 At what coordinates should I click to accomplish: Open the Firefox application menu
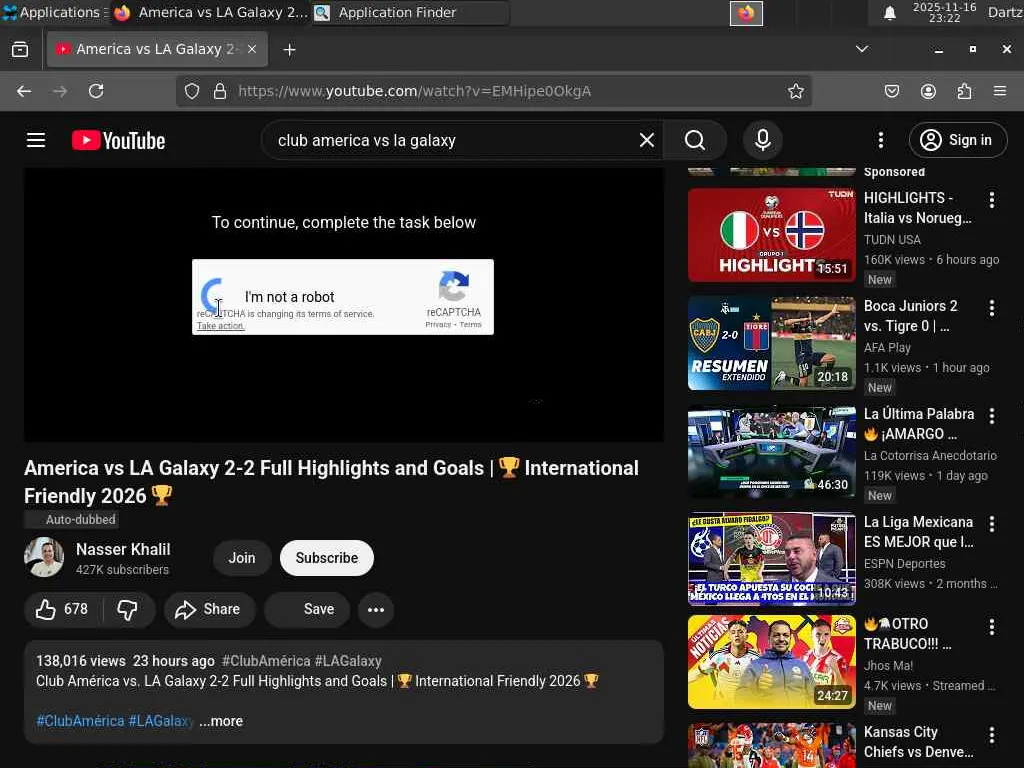[1000, 91]
